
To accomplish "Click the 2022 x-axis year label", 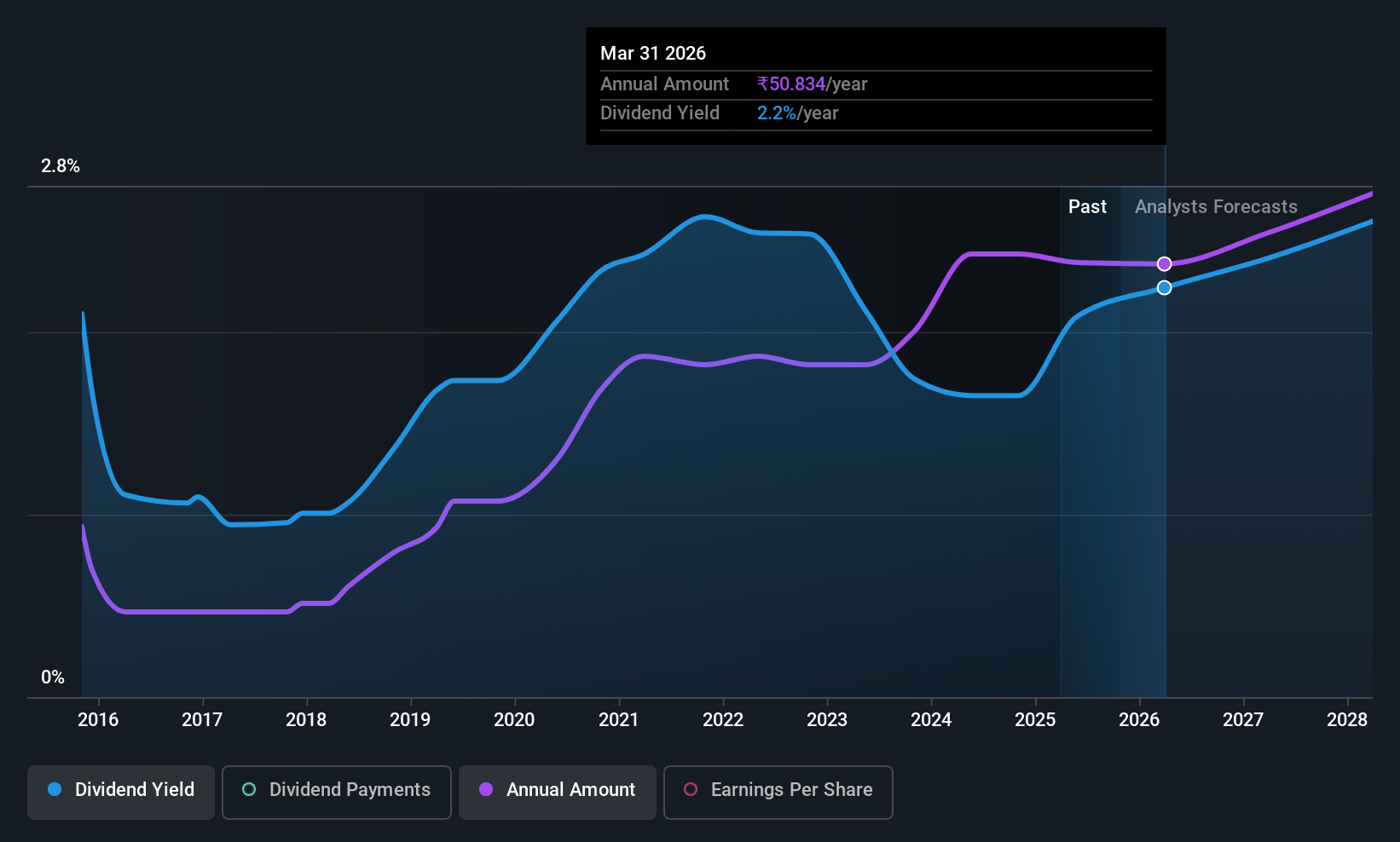I will (723, 720).
